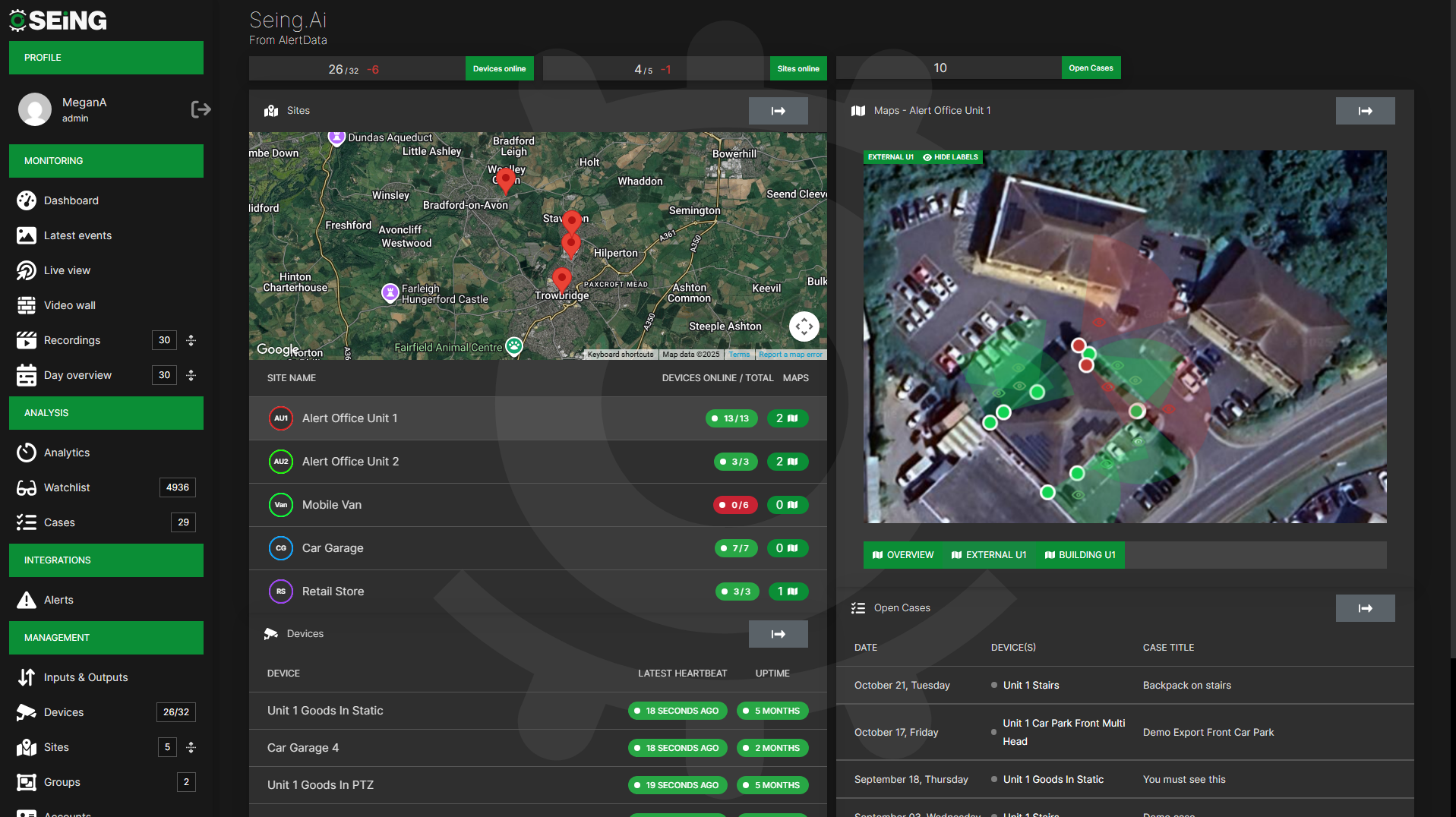The width and height of the screenshot is (1456, 817).
Task: Select the Analytics clock icon
Action: click(x=26, y=453)
